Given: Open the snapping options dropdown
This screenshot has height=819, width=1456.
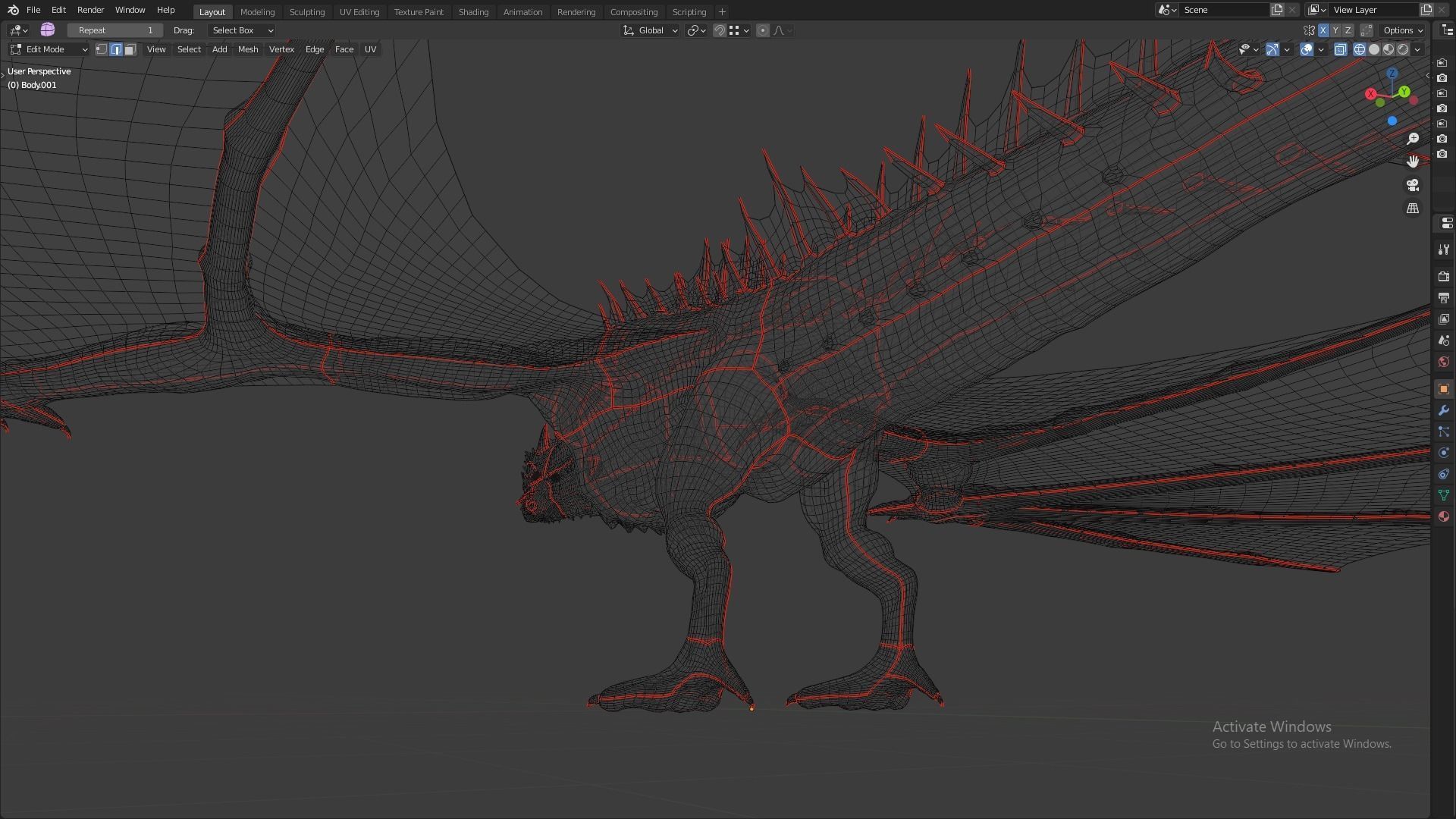Looking at the screenshot, I should point(739,30).
